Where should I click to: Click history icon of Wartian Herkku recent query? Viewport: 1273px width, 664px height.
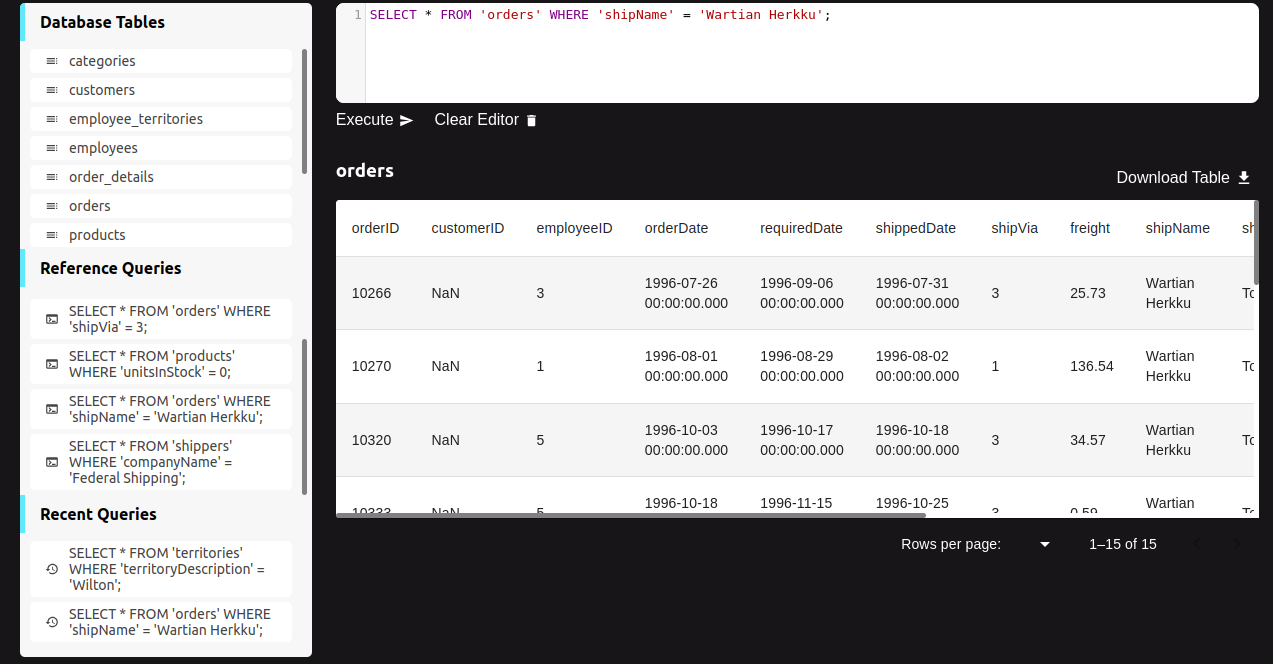(x=52, y=622)
